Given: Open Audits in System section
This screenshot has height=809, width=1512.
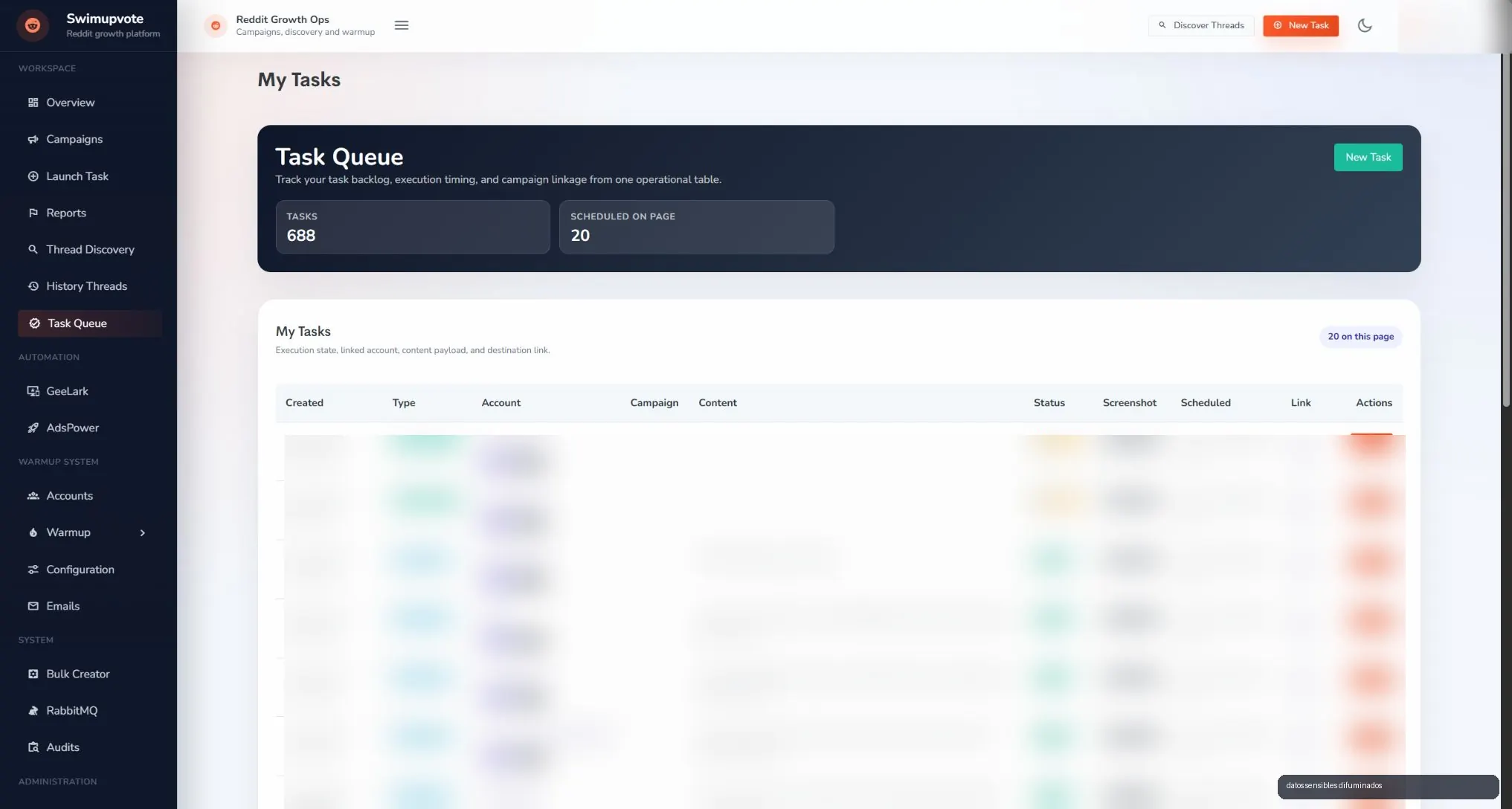Looking at the screenshot, I should pos(90,747).
